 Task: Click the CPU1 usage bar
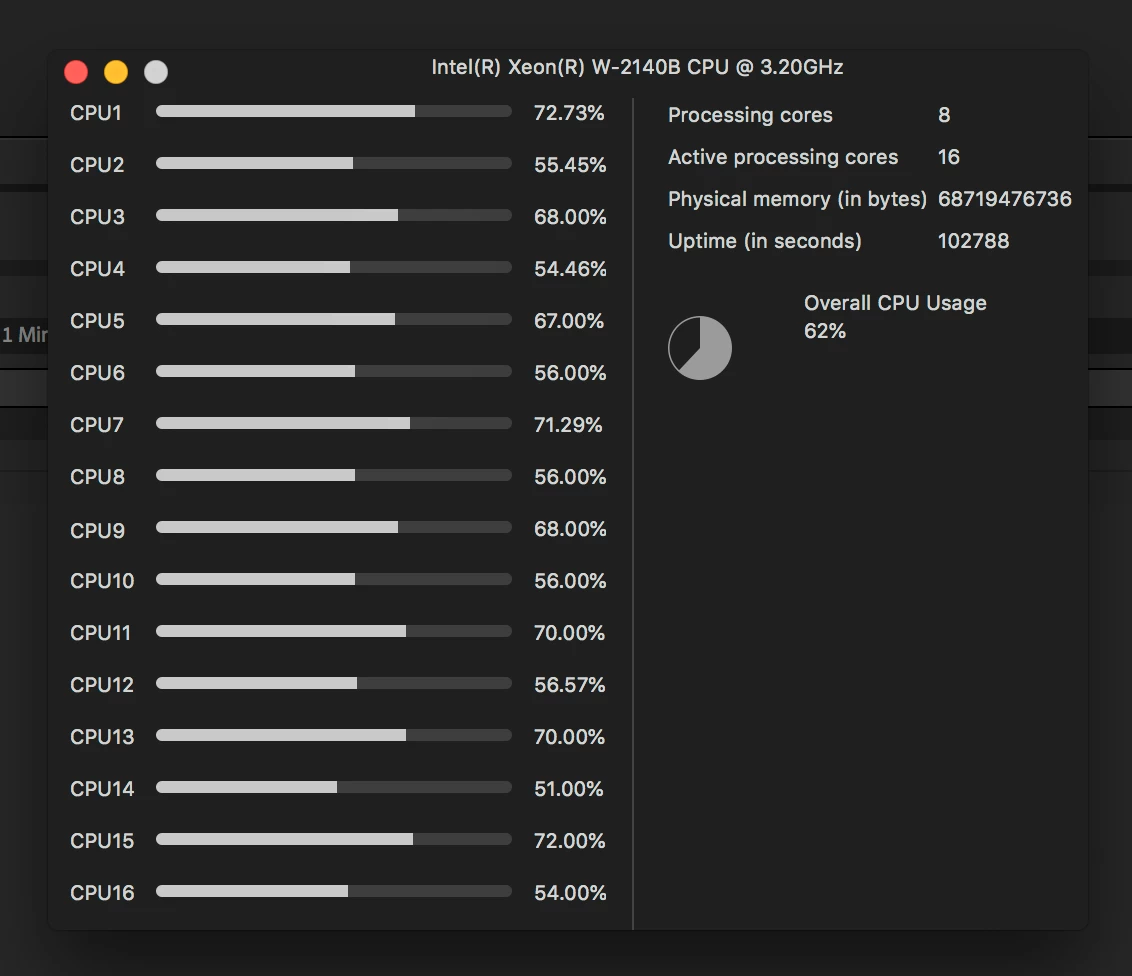pos(334,111)
